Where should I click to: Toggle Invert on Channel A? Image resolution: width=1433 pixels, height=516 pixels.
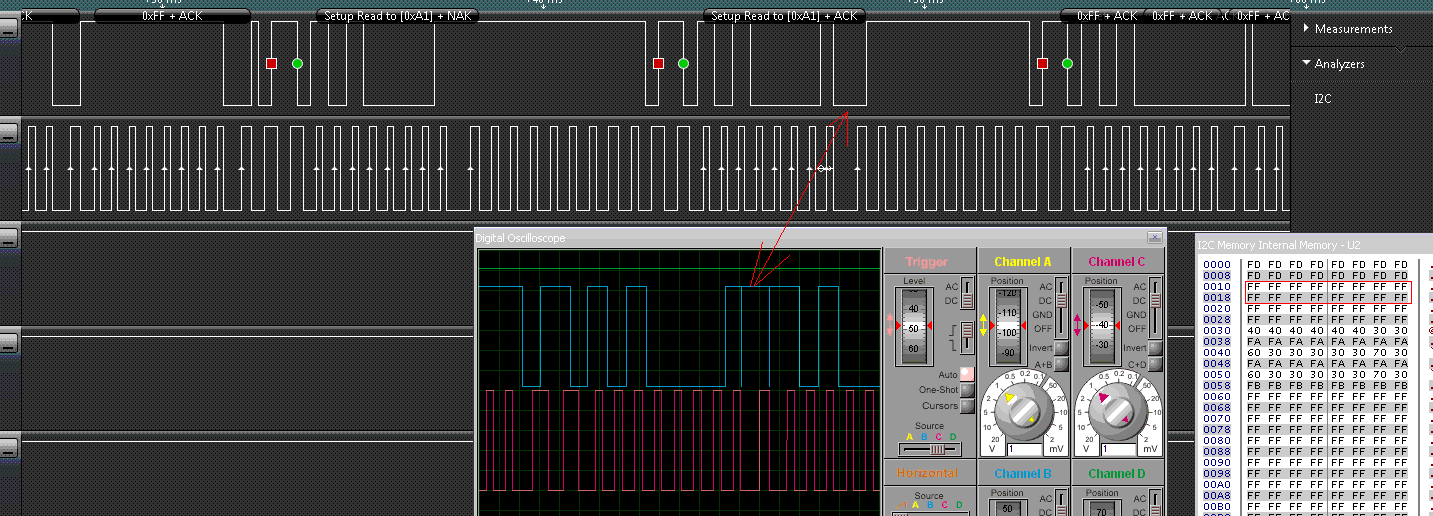[1061, 347]
